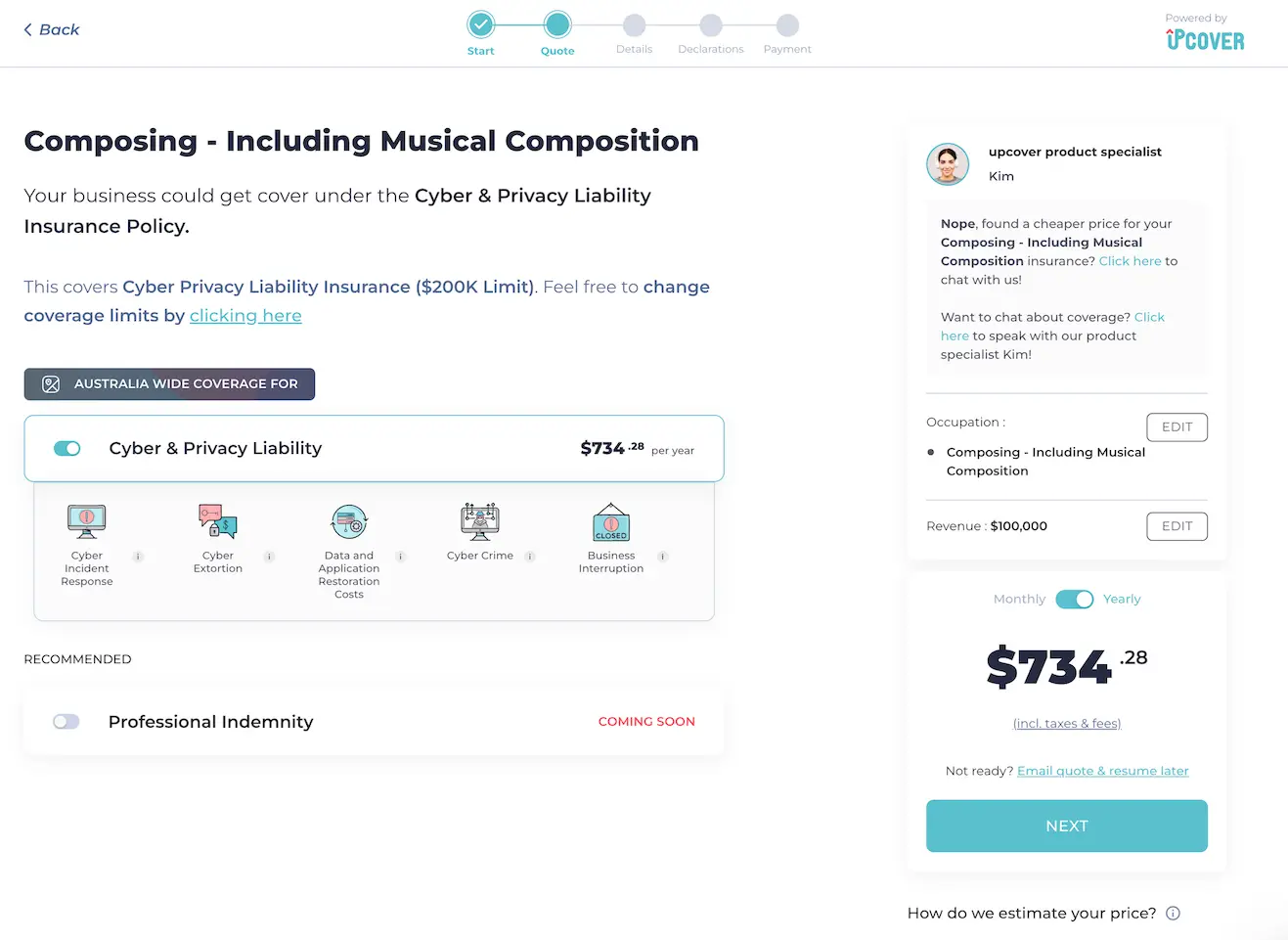Click the Cyber Incident Response monitor icon
The width and height of the screenshot is (1288, 940).
click(x=86, y=521)
